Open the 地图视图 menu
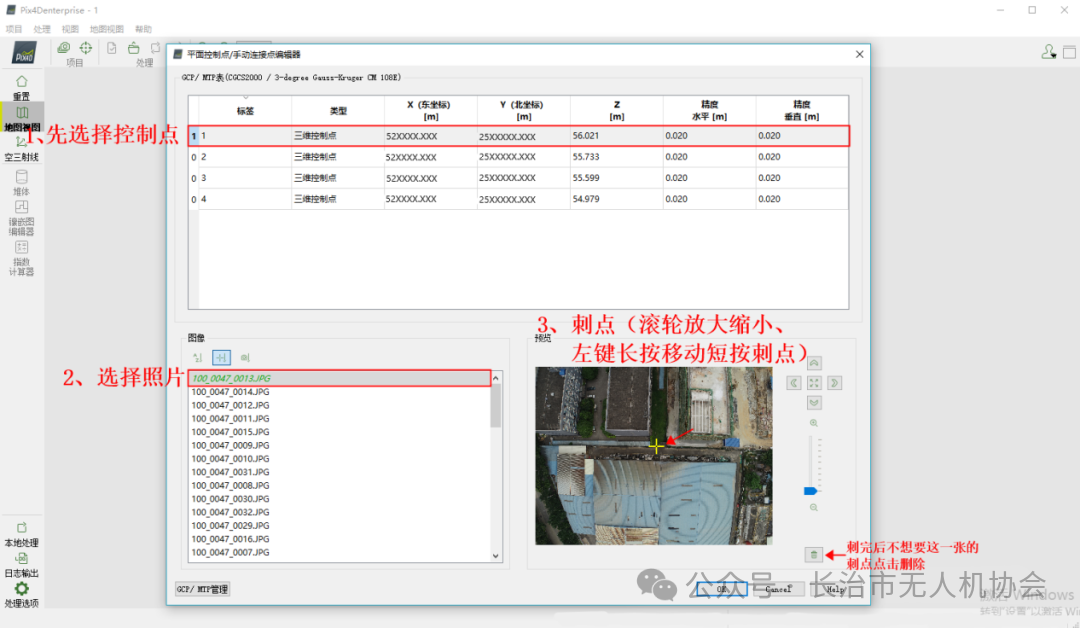 pos(107,29)
